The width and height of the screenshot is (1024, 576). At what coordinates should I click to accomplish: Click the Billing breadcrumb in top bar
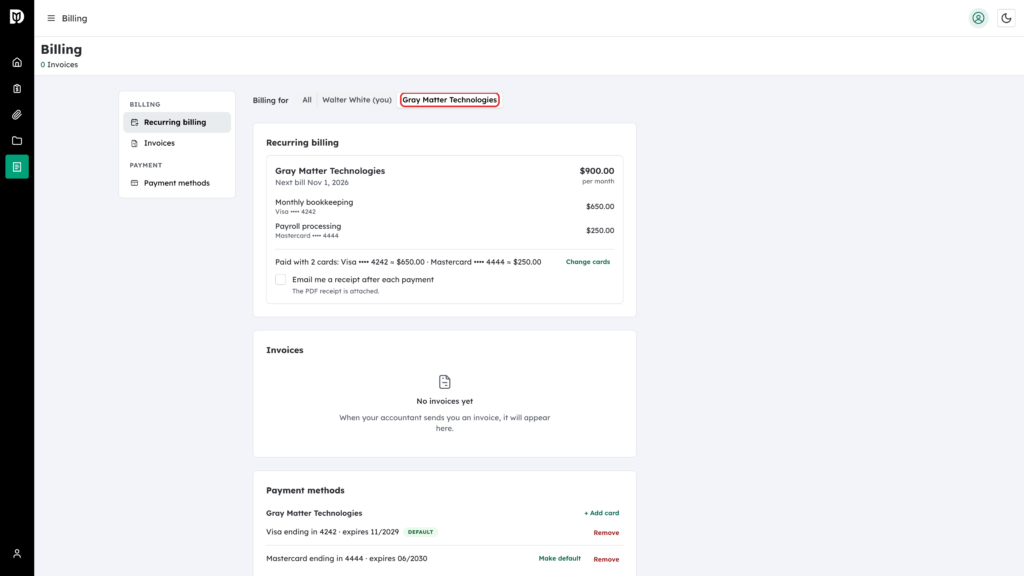[x=74, y=18]
